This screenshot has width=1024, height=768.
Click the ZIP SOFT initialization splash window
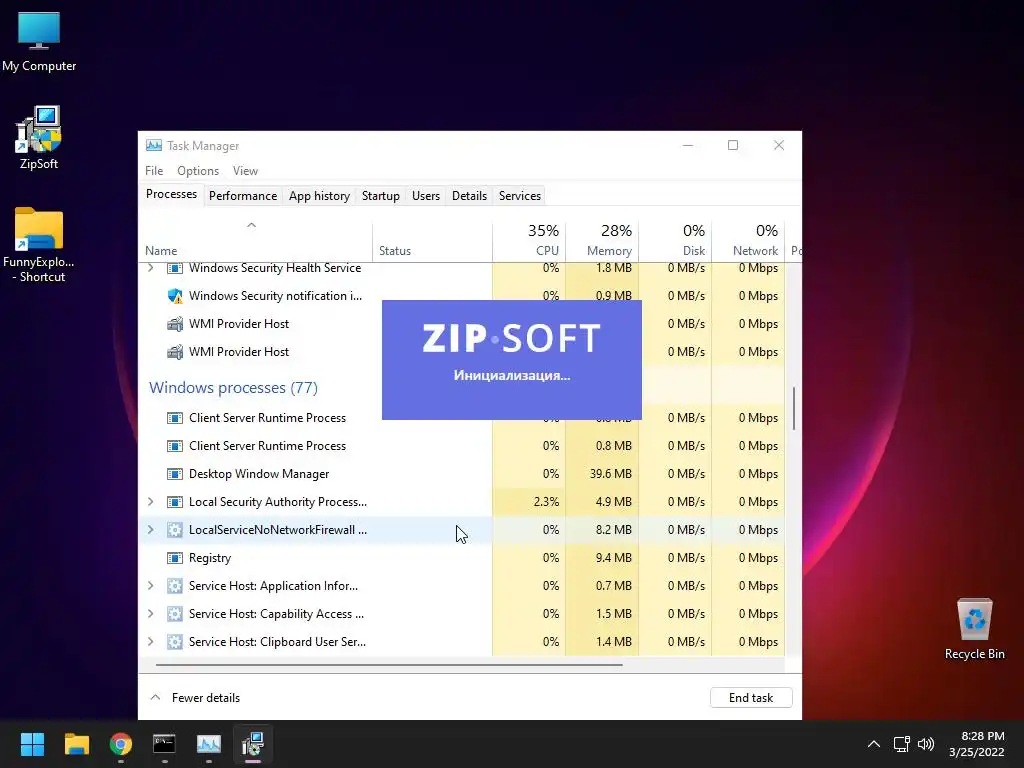[x=511, y=360]
